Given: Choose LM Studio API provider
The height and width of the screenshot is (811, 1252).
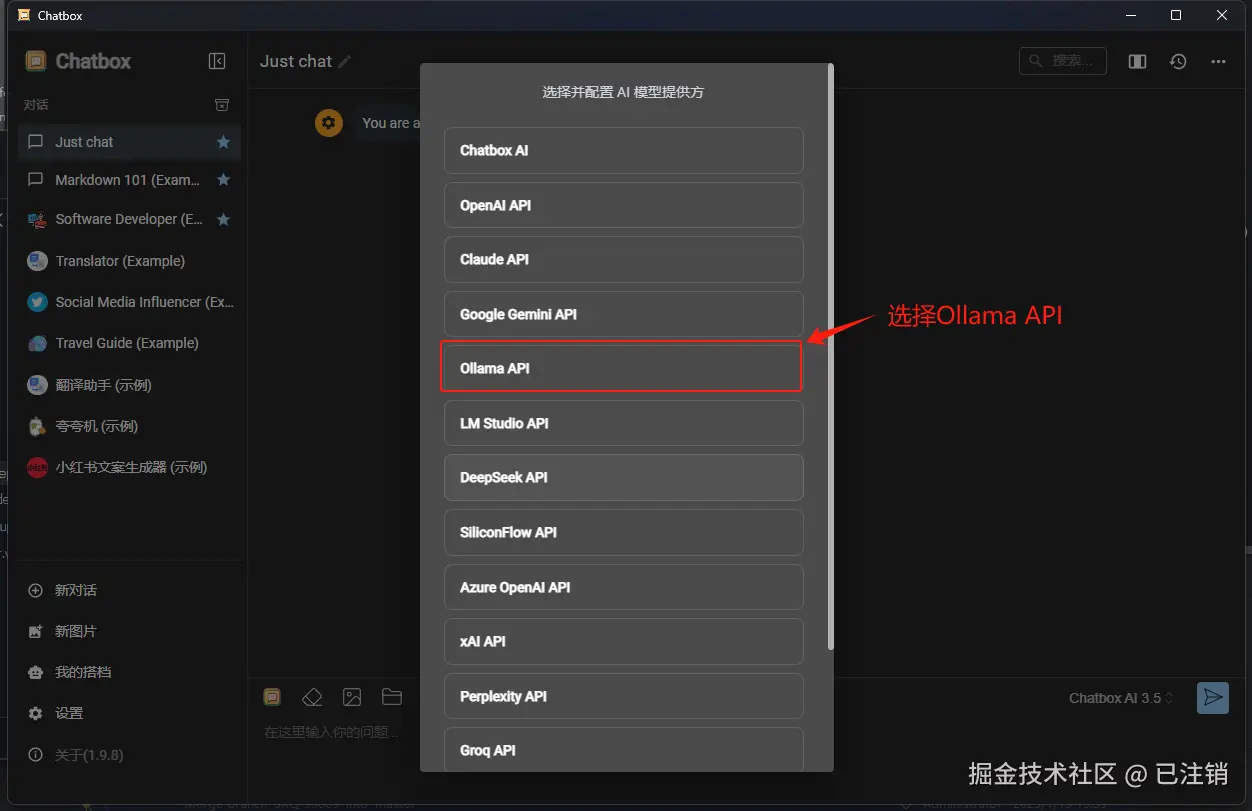Looking at the screenshot, I should pyautogui.click(x=623, y=423).
